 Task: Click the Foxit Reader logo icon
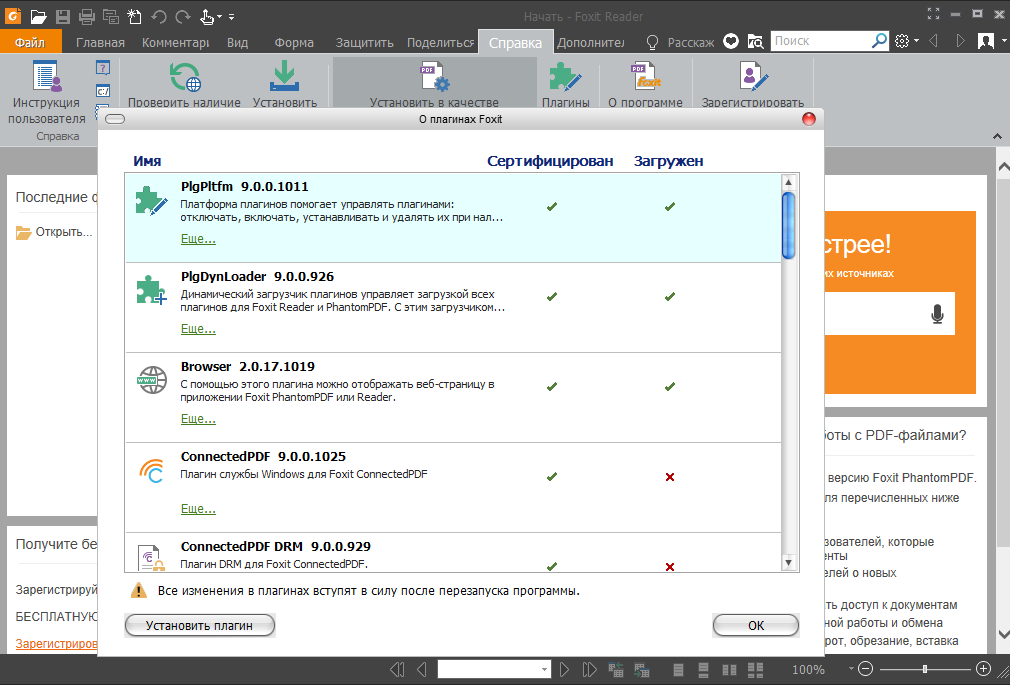pyautogui.click(x=13, y=15)
